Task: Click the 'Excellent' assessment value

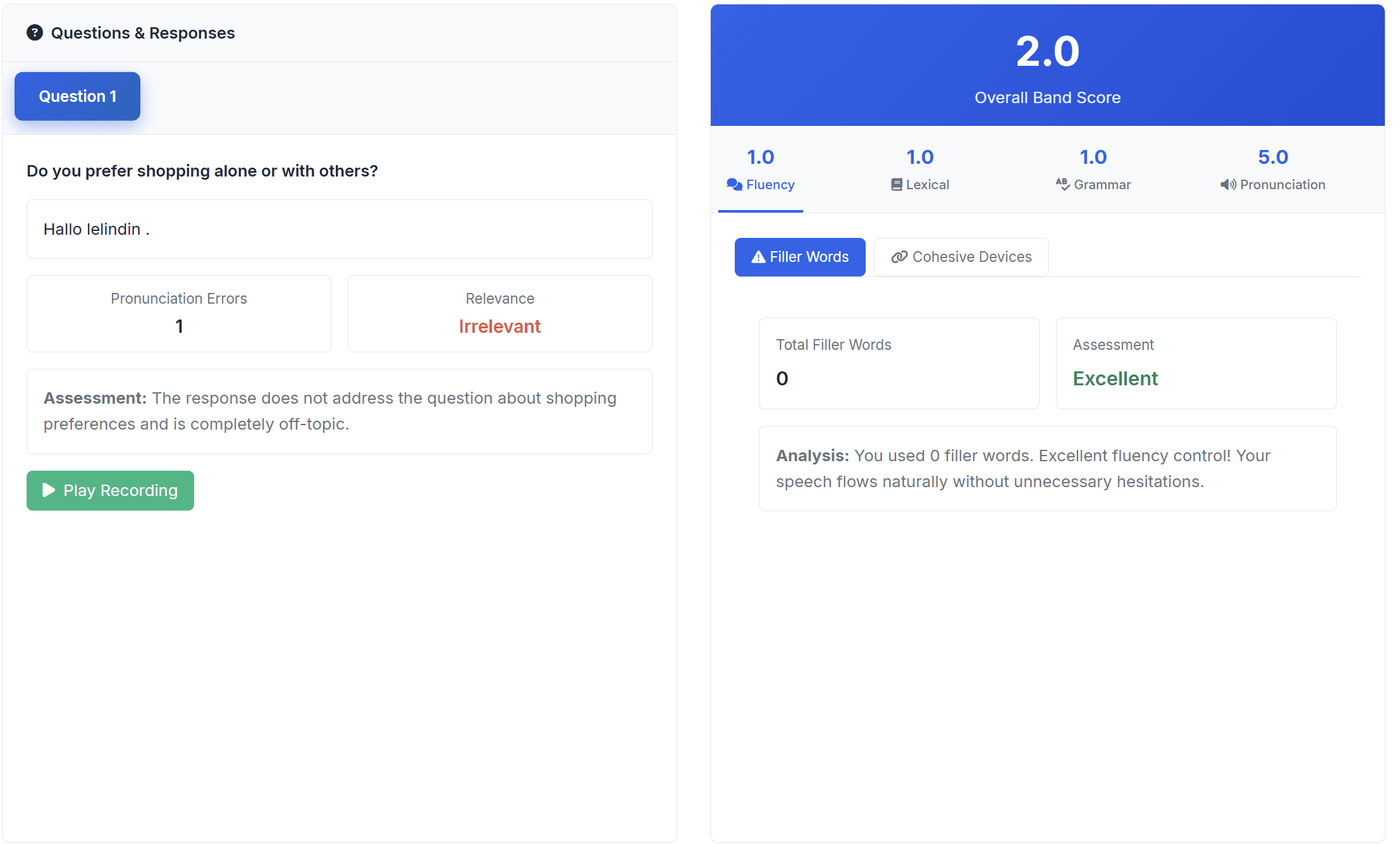Action: coord(1115,378)
